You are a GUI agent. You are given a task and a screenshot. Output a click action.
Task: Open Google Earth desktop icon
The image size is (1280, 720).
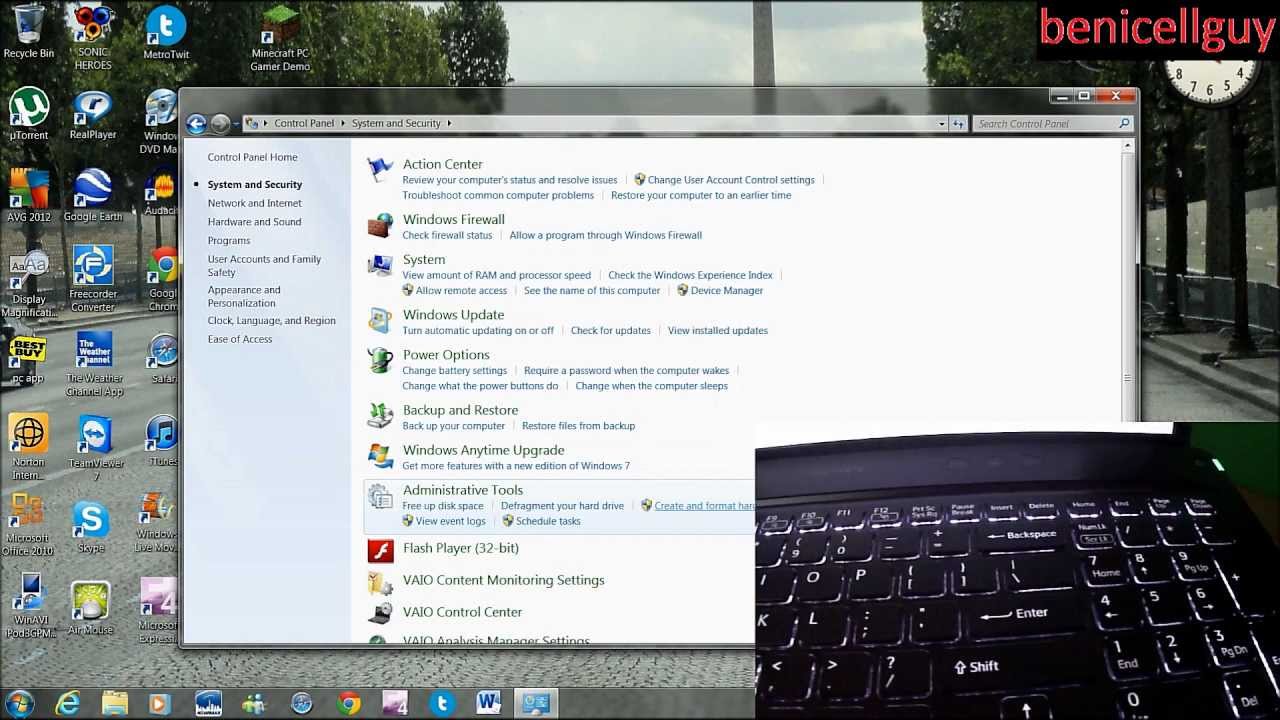point(93,196)
